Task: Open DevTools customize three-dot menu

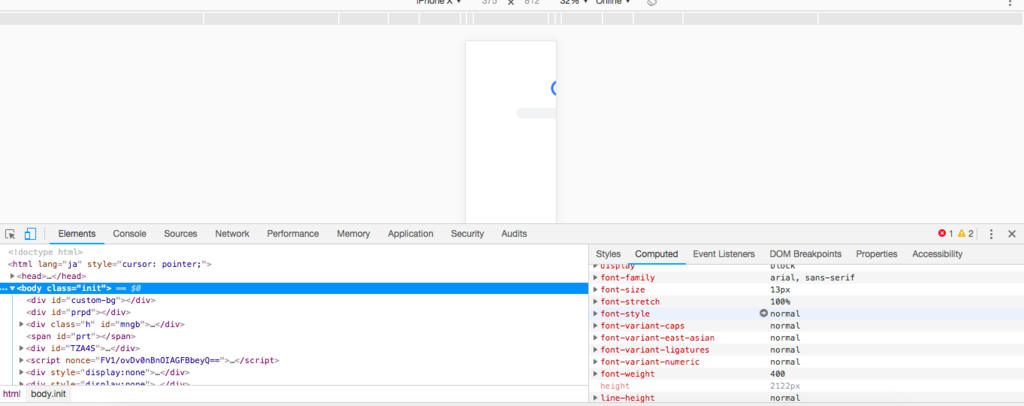Action: [x=991, y=234]
